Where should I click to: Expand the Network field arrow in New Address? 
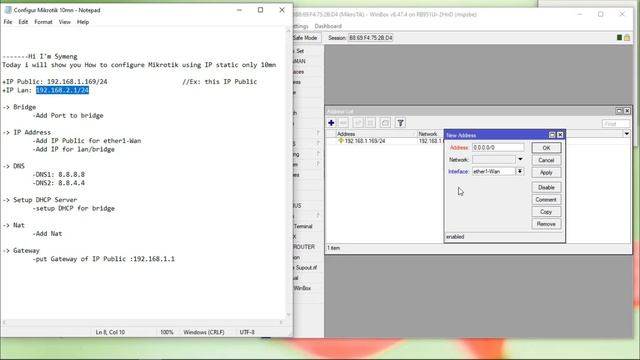(520, 160)
